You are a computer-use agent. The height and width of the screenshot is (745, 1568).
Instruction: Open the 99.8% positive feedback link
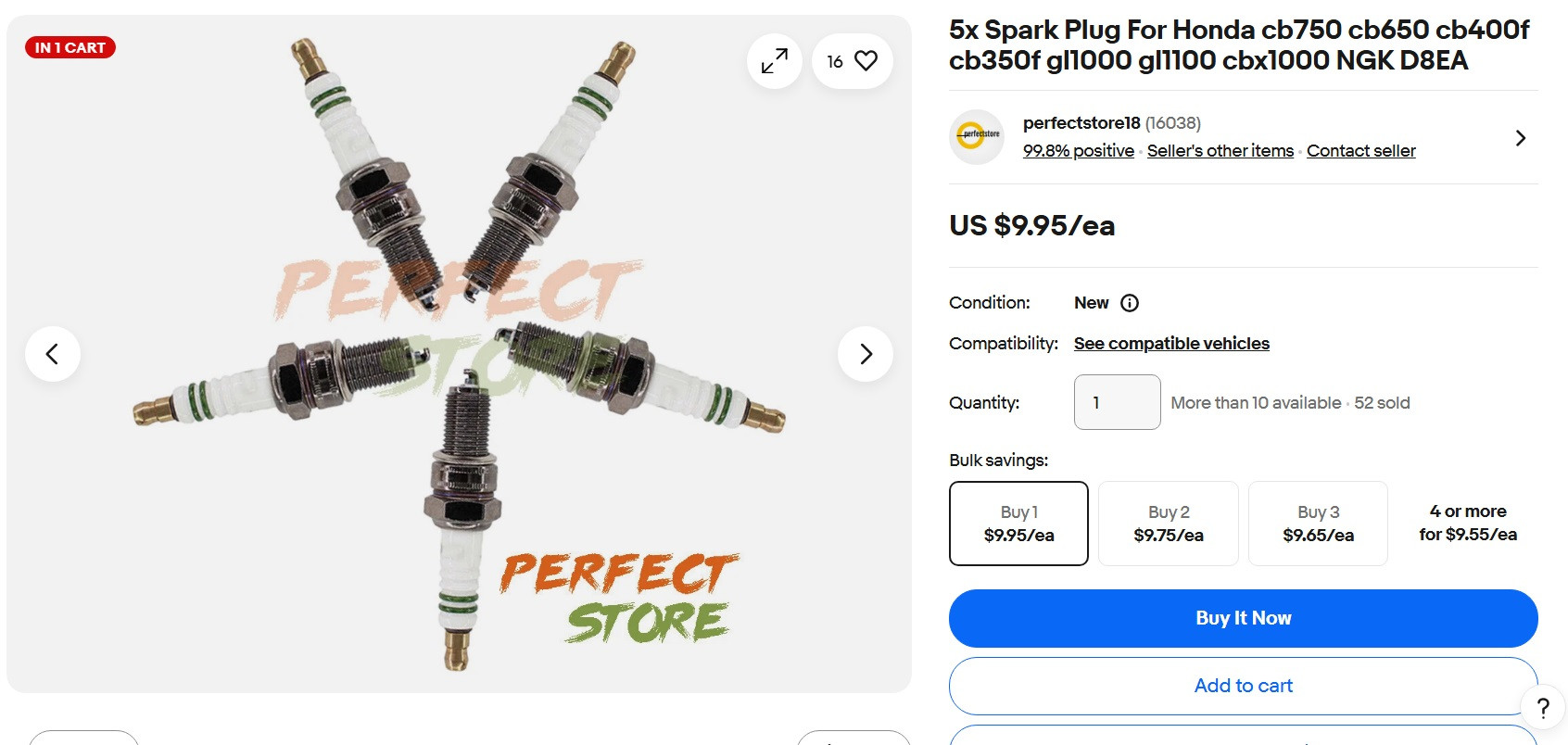(x=1078, y=150)
